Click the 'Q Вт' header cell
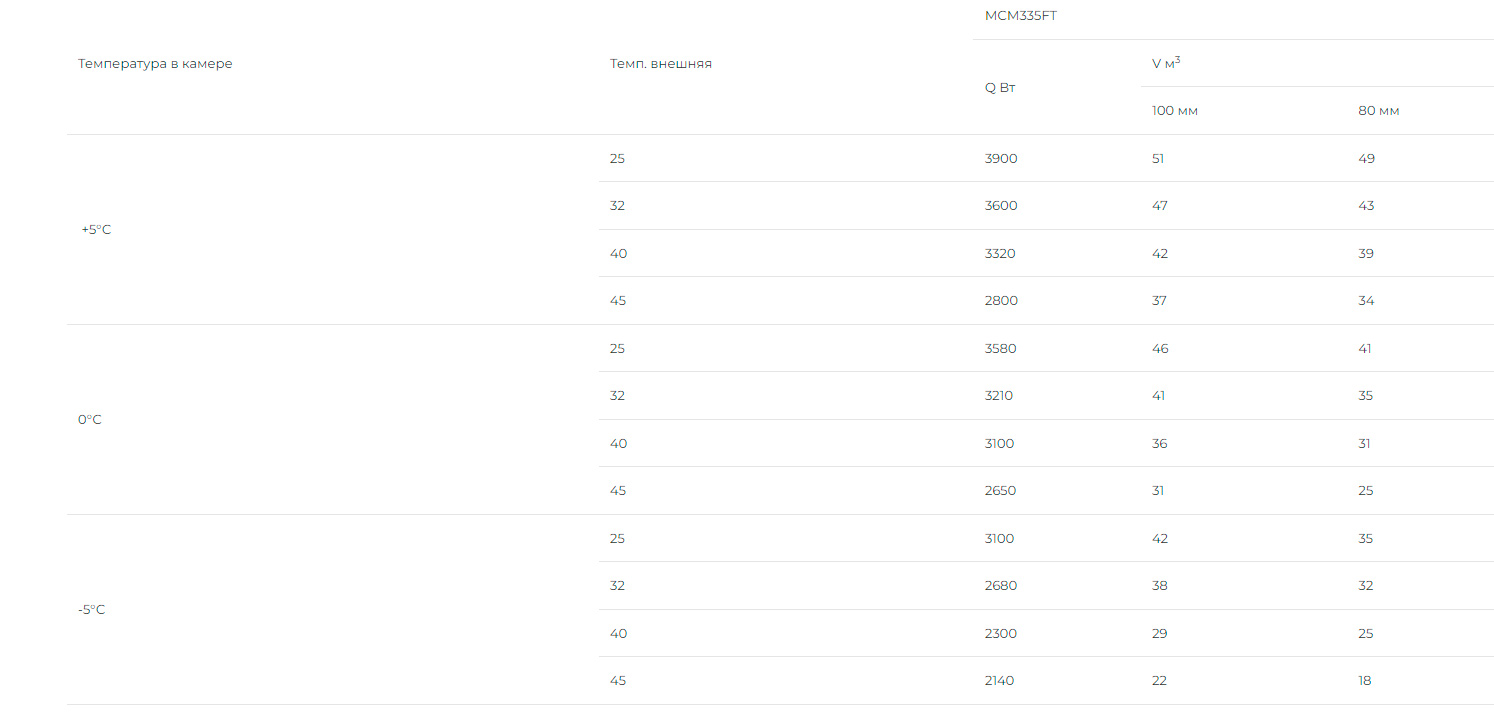Viewport: 1494px width, 726px height. point(1000,87)
